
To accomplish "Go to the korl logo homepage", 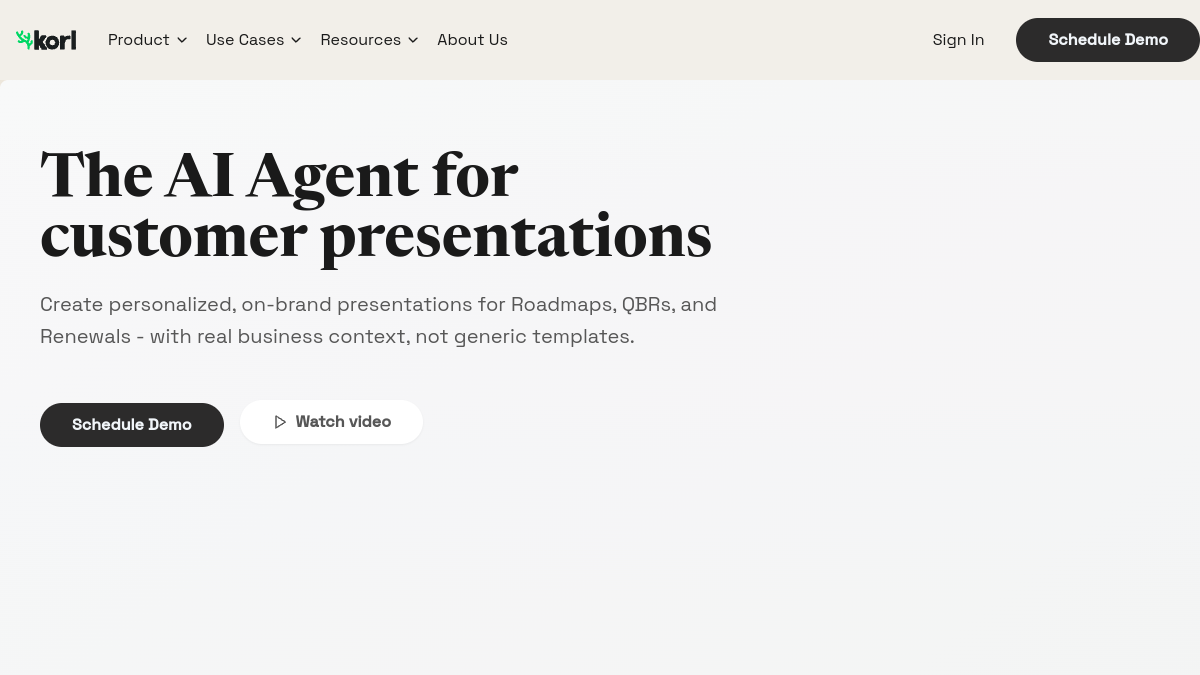I will pos(46,40).
